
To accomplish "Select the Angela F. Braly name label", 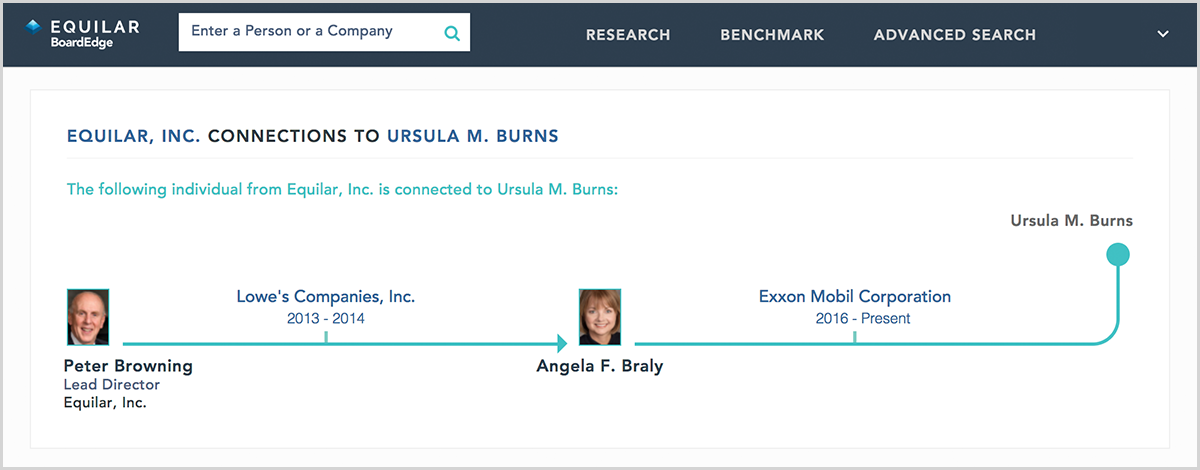I will click(600, 366).
